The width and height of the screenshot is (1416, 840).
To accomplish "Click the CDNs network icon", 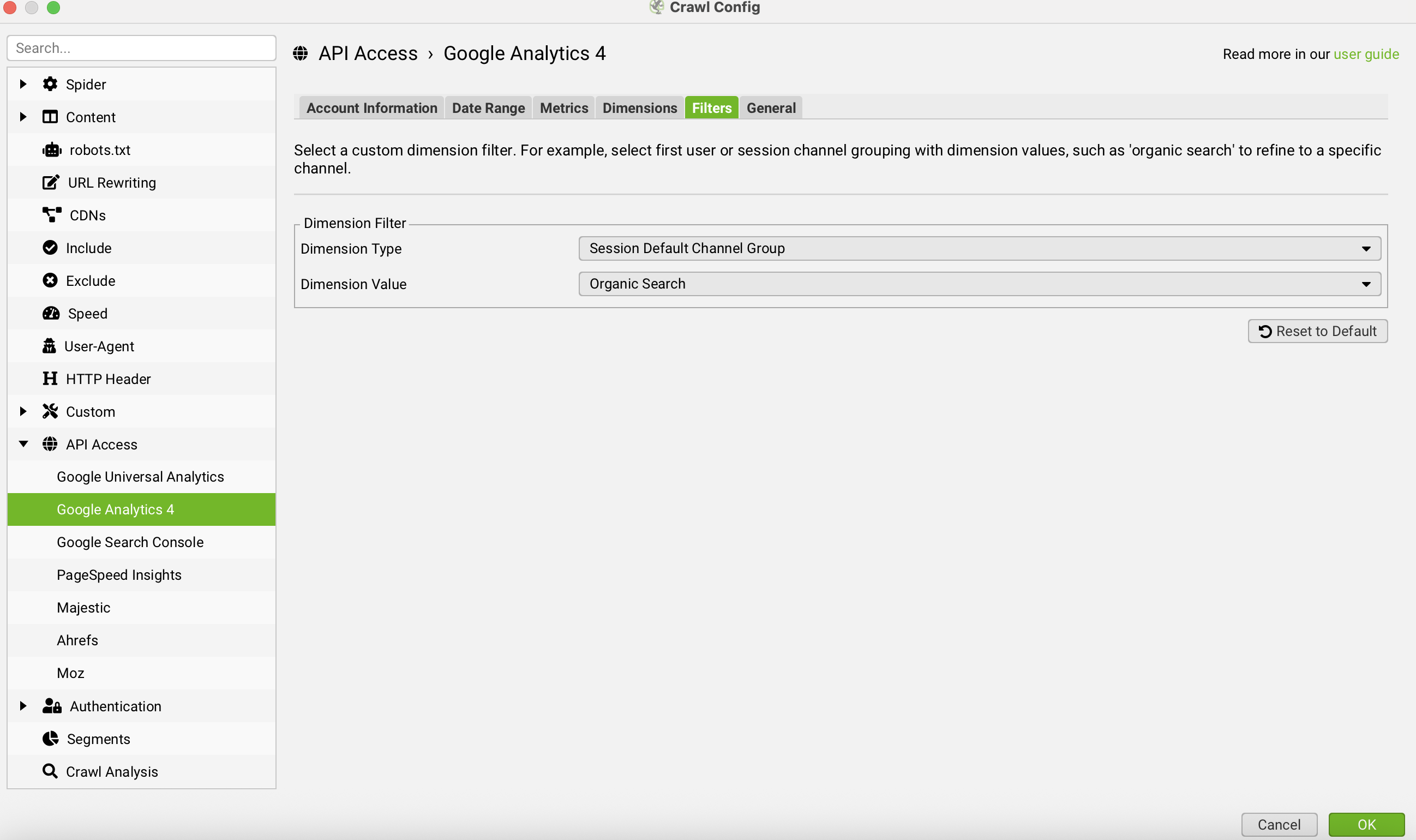I will point(51,215).
